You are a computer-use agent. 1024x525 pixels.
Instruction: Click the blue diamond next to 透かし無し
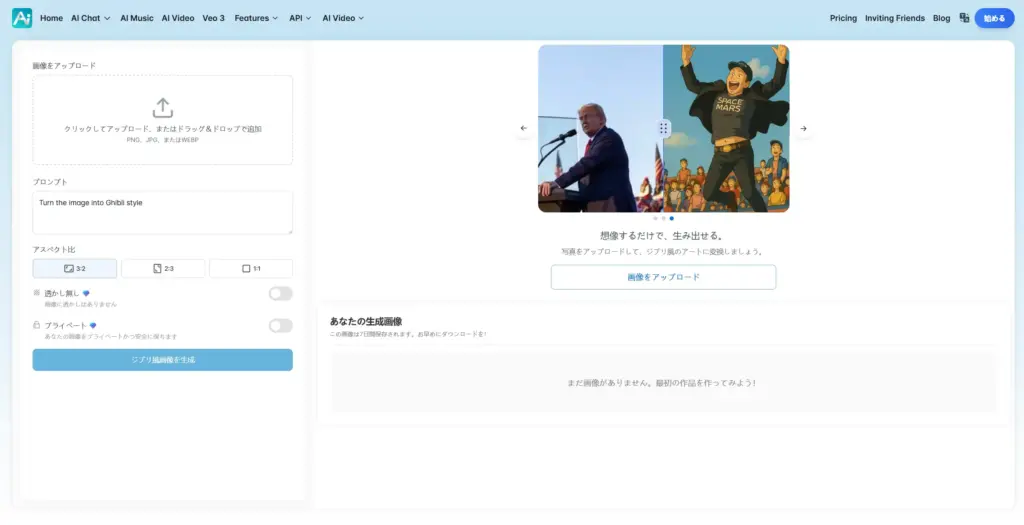point(86,294)
